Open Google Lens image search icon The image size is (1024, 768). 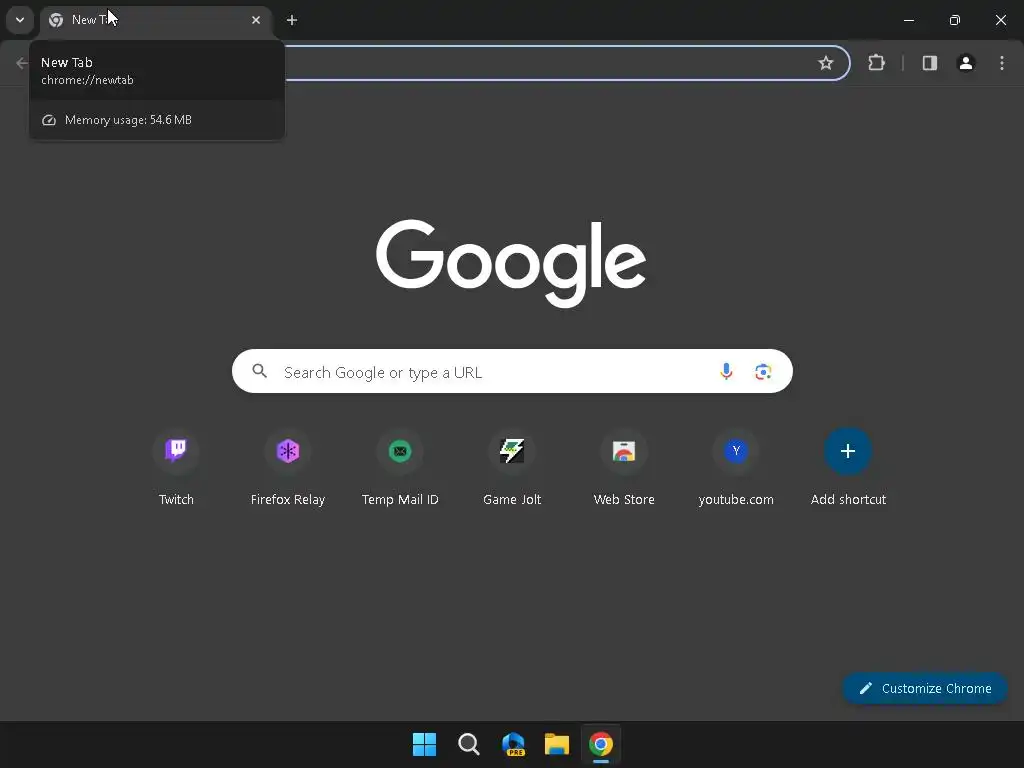tap(763, 372)
